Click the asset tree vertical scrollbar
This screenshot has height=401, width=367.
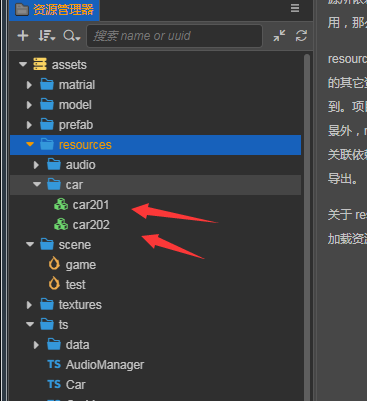point(307,227)
